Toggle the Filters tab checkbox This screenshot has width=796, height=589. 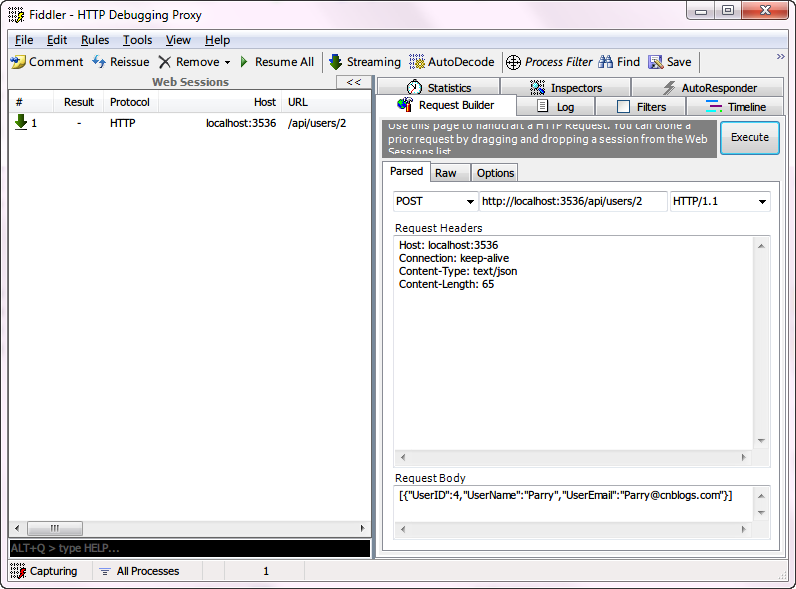(x=623, y=107)
